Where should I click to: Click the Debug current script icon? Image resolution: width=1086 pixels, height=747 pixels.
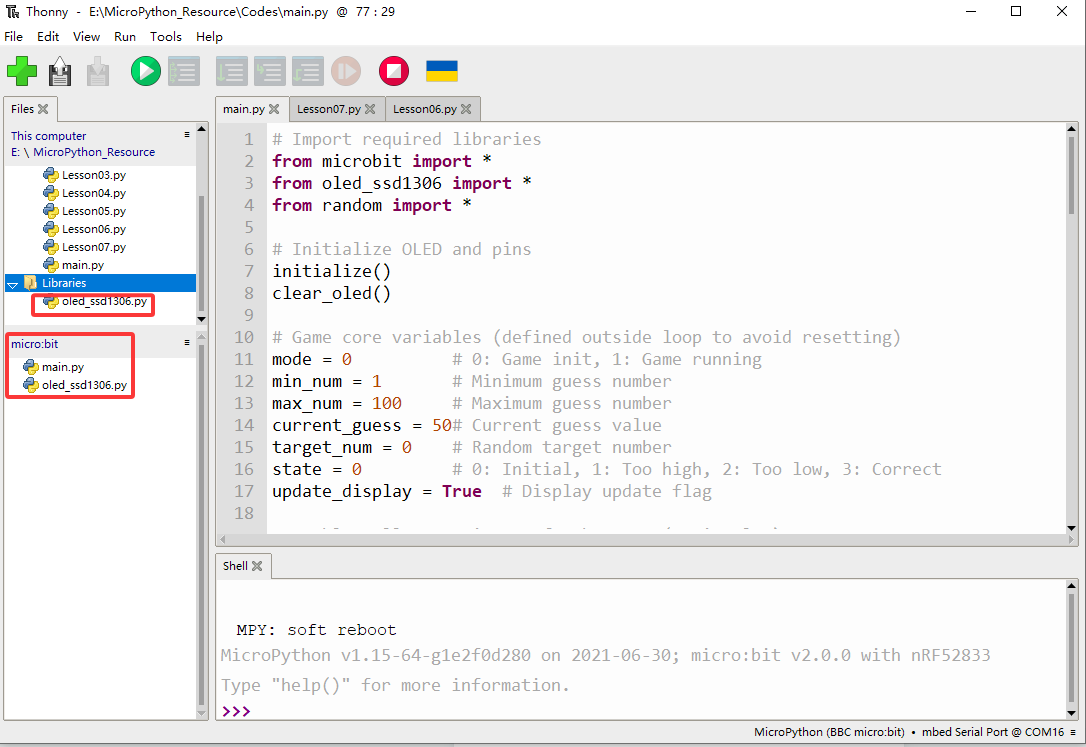tap(184, 71)
